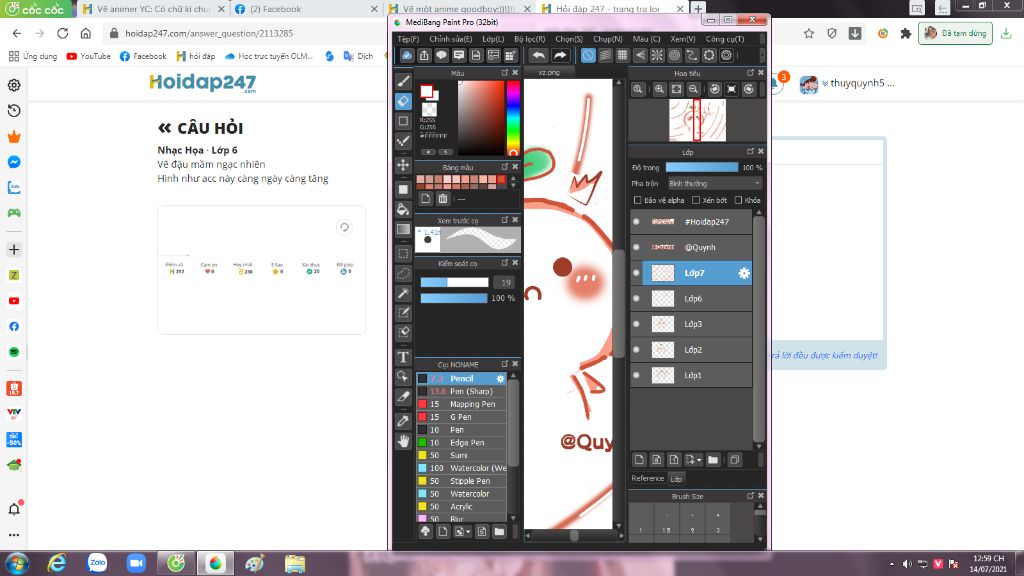Select the Move tool with four arrows
The image size is (1024, 576).
(x=404, y=165)
